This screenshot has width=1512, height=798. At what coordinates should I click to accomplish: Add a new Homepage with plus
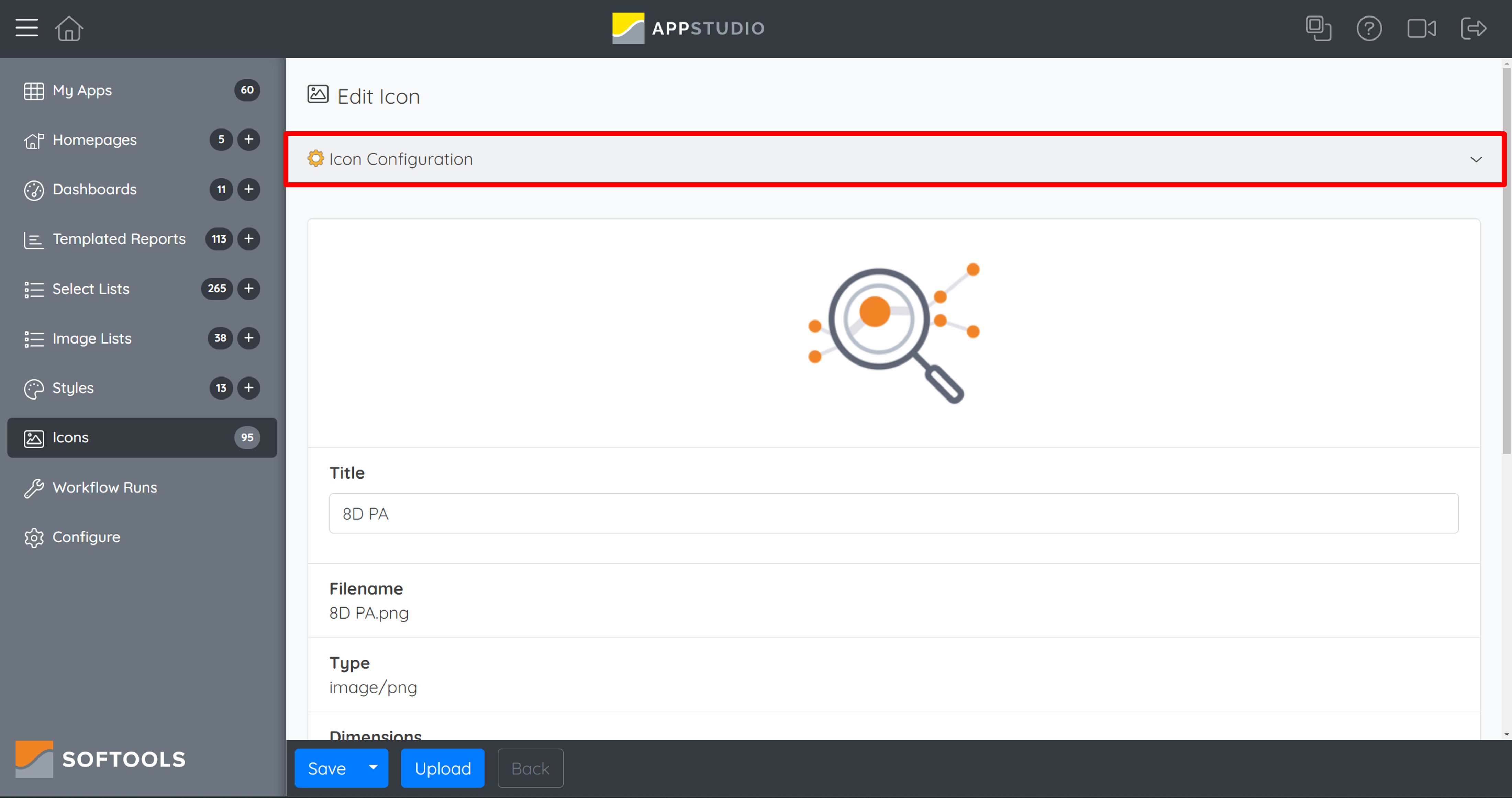click(x=249, y=140)
